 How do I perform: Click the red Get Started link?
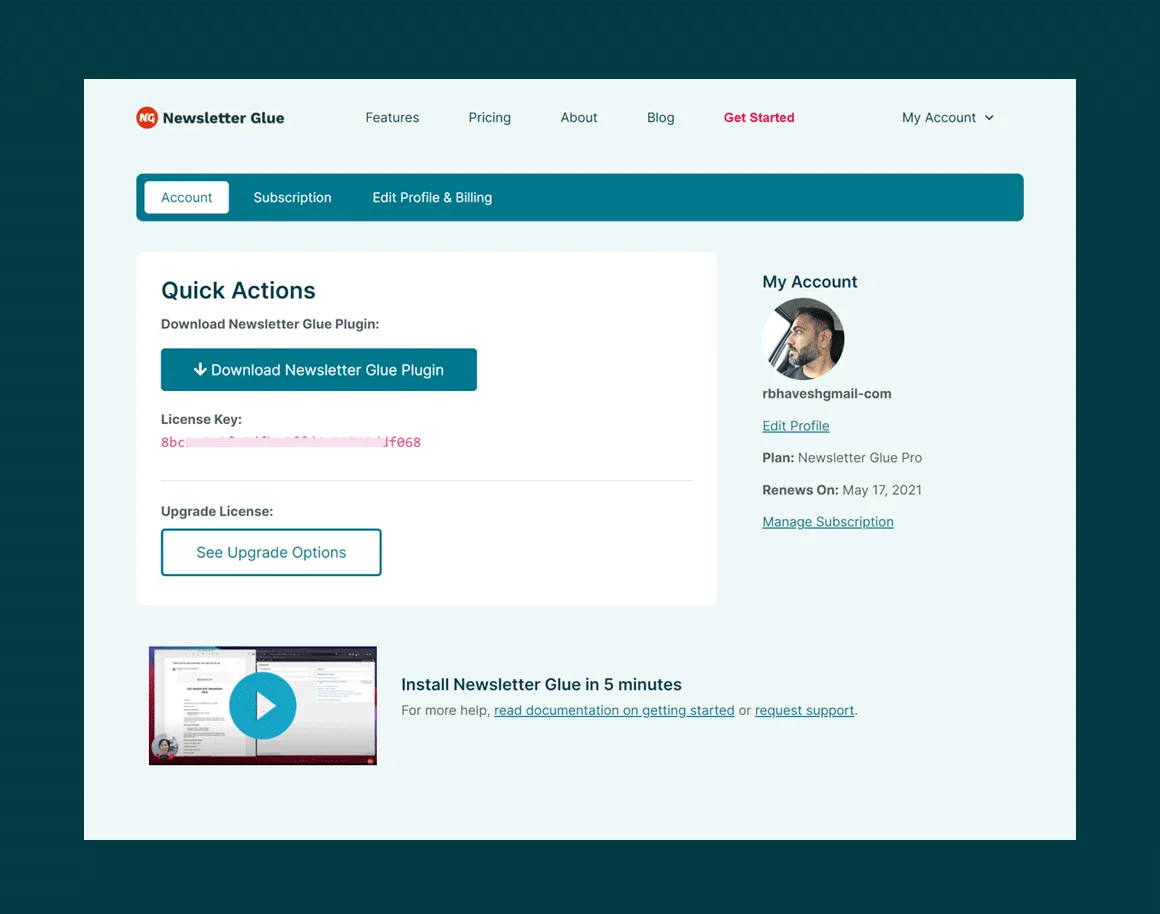pos(759,118)
